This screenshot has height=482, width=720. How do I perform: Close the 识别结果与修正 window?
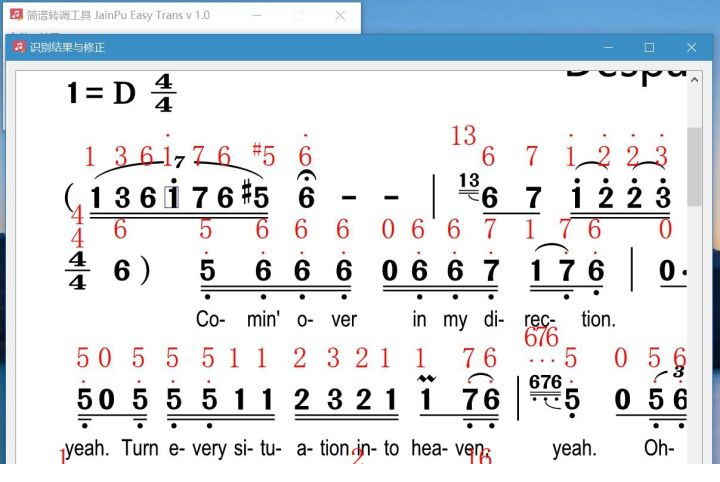692,47
